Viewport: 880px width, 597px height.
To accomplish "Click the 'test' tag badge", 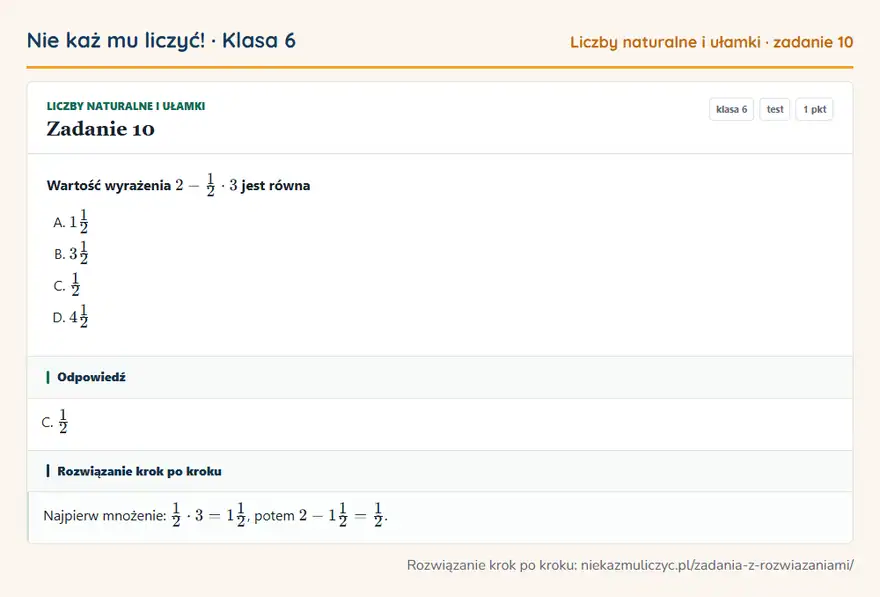I will pos(774,109).
